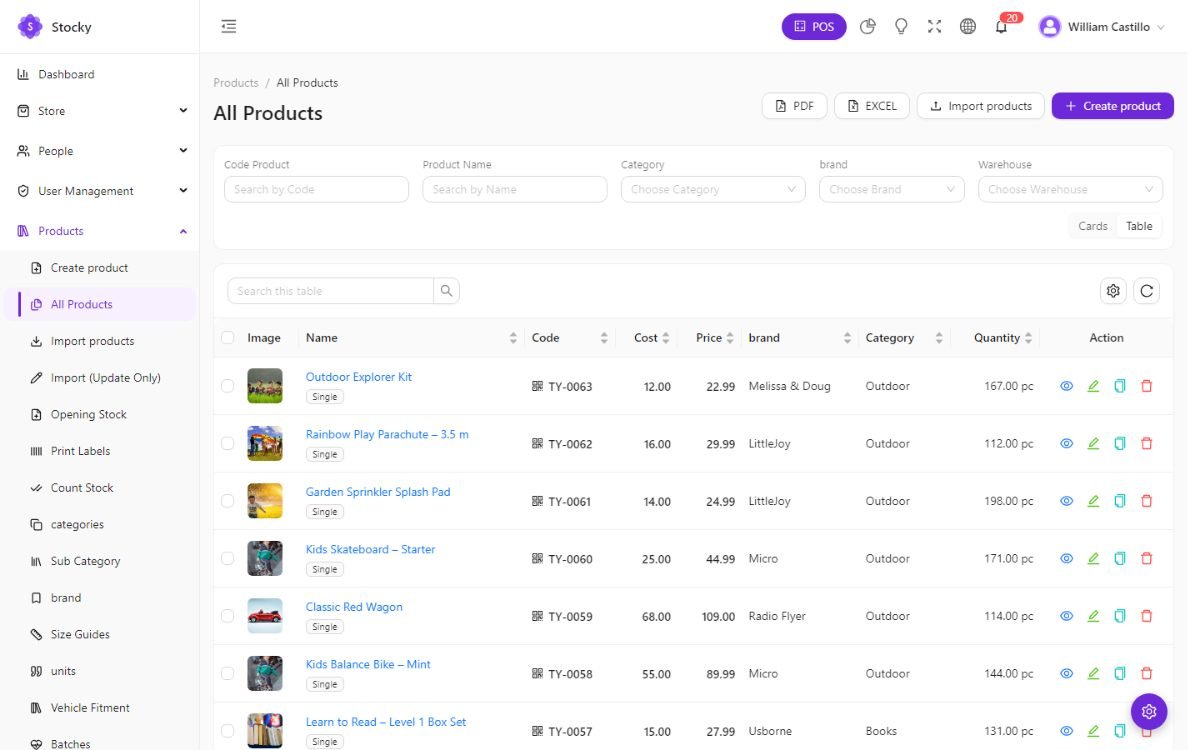Collapse sidebar with menu toggle icon
1200x750 pixels.
(x=229, y=27)
